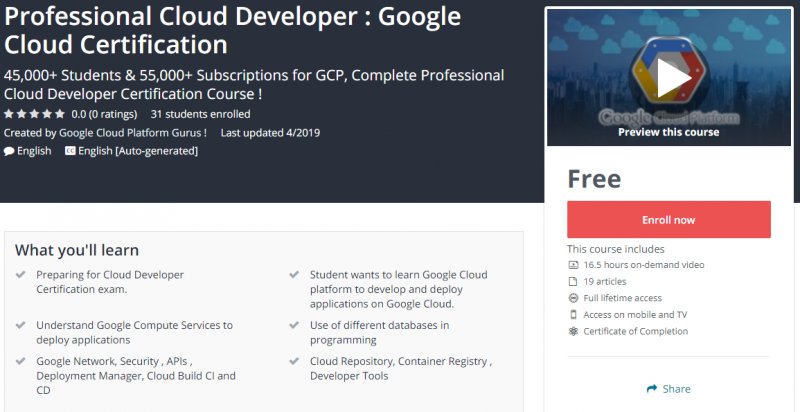Click checkmark beside 'Preparing for Cloud Developer'

coord(21,274)
